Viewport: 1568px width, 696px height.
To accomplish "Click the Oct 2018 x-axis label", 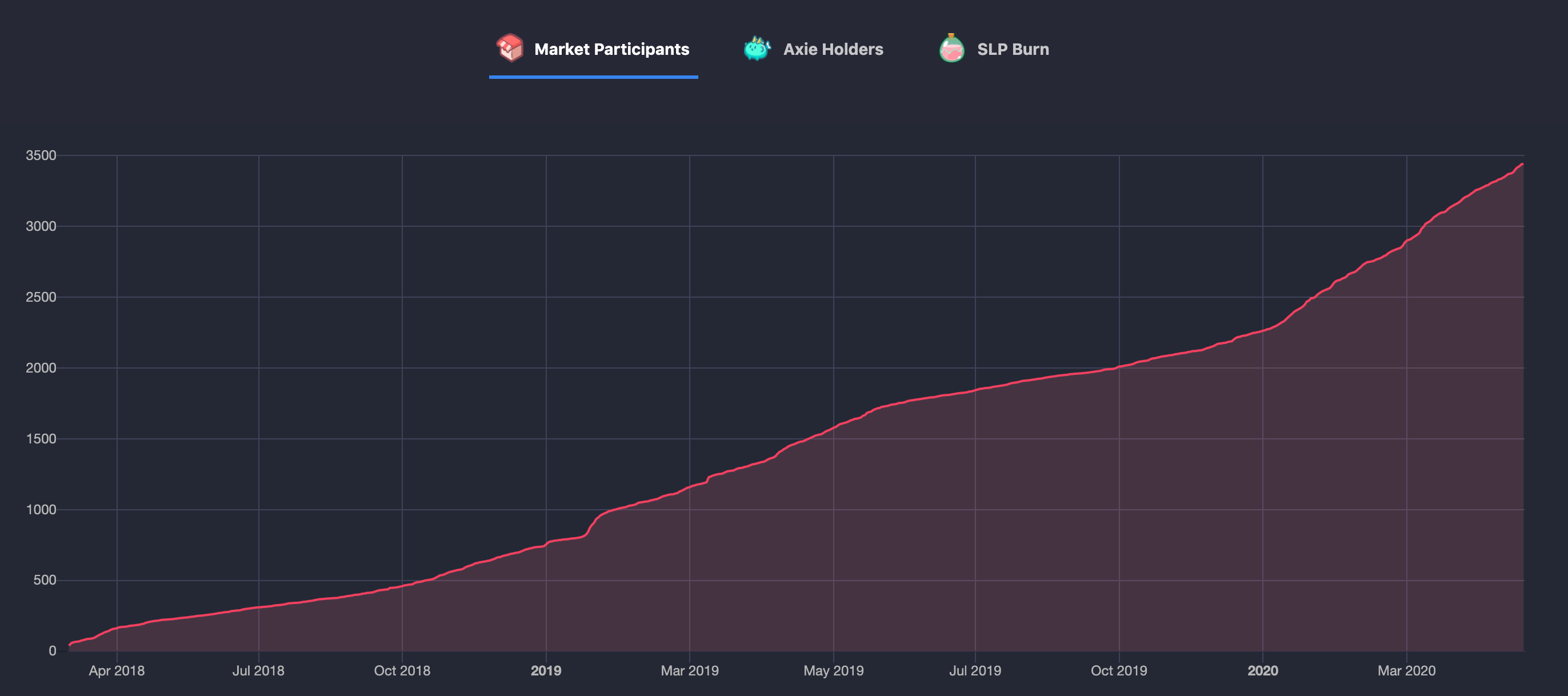I will click(x=402, y=670).
